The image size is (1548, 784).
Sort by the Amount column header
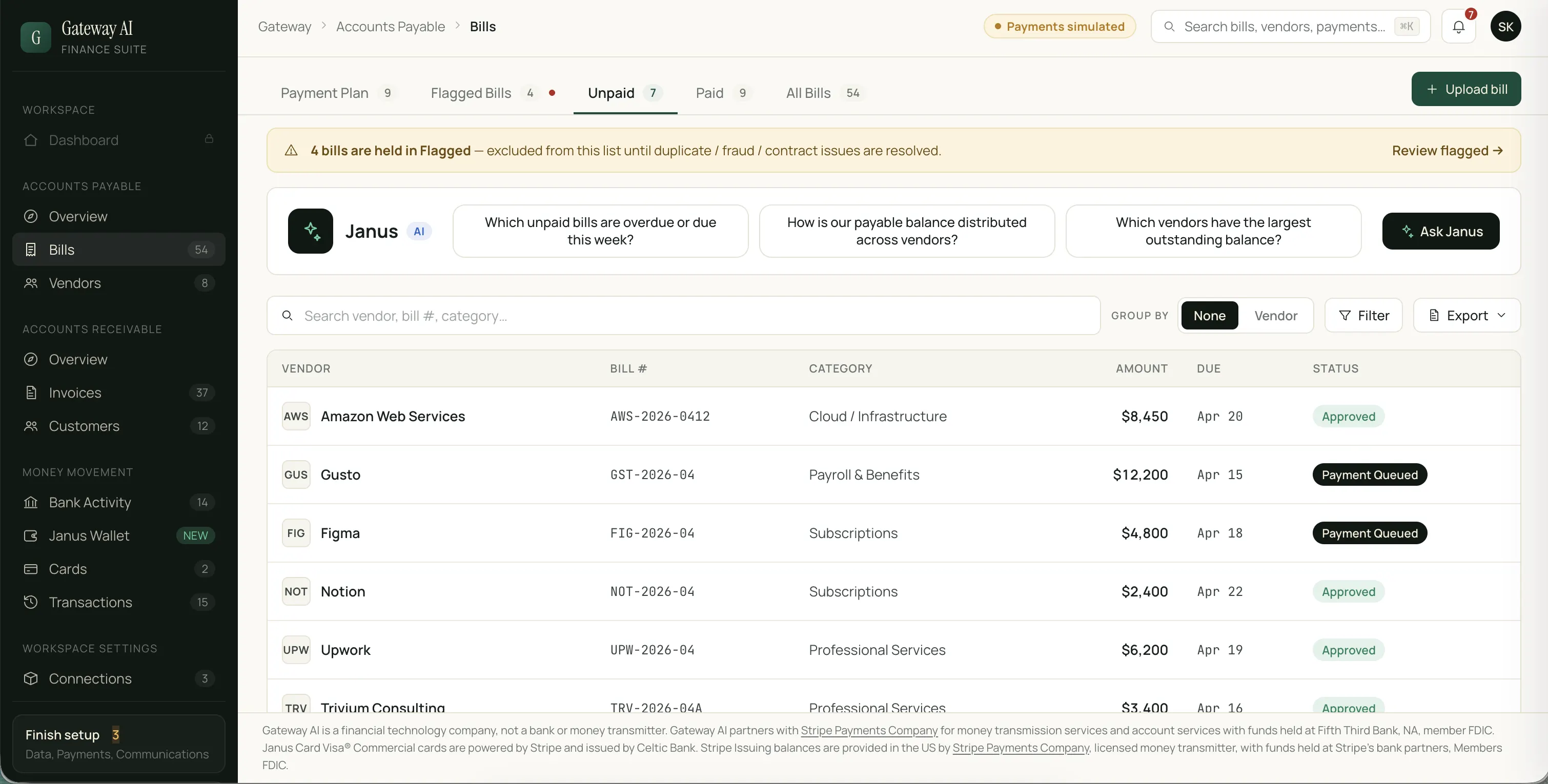(x=1141, y=368)
